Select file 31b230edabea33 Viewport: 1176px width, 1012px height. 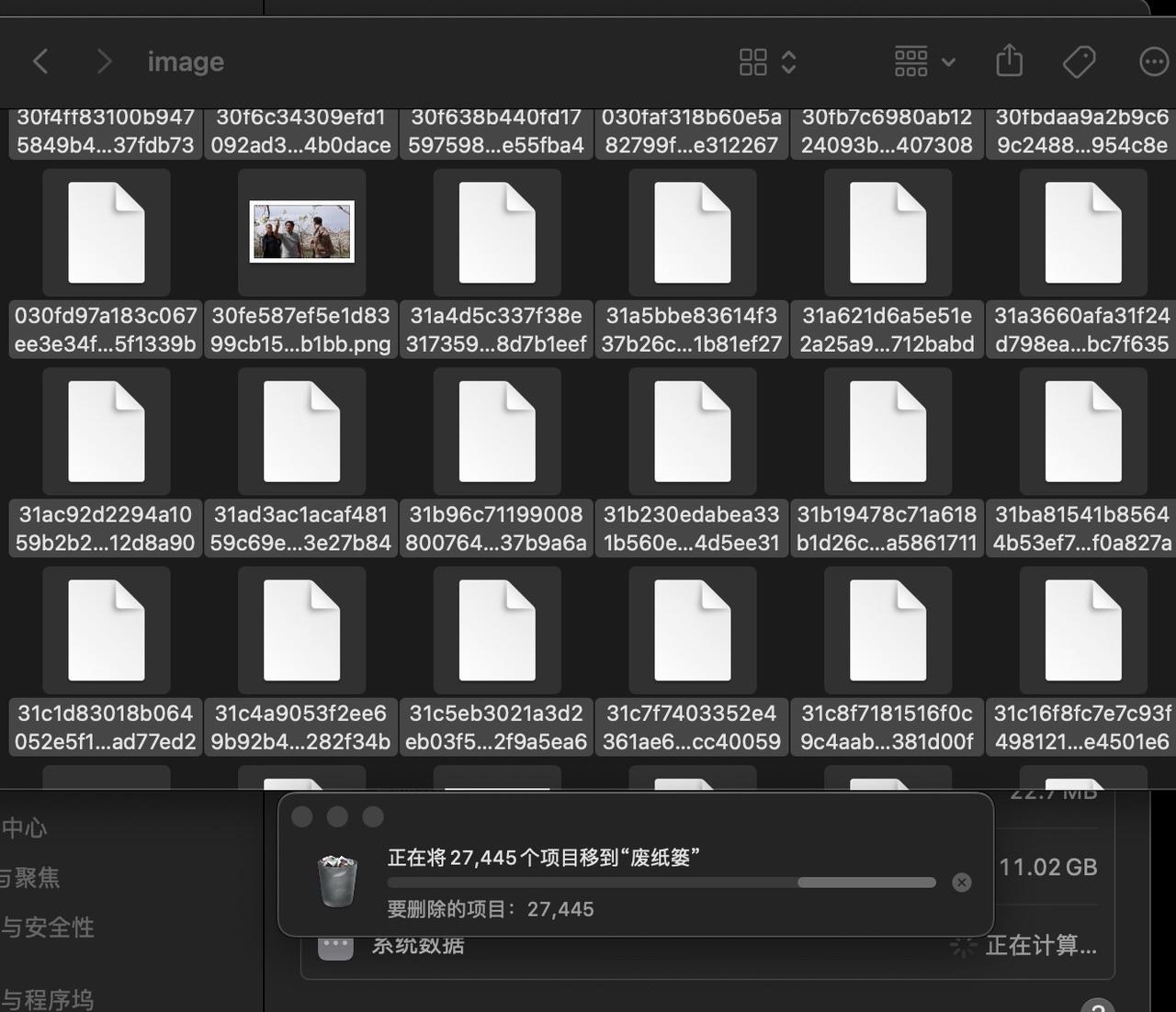tap(692, 432)
